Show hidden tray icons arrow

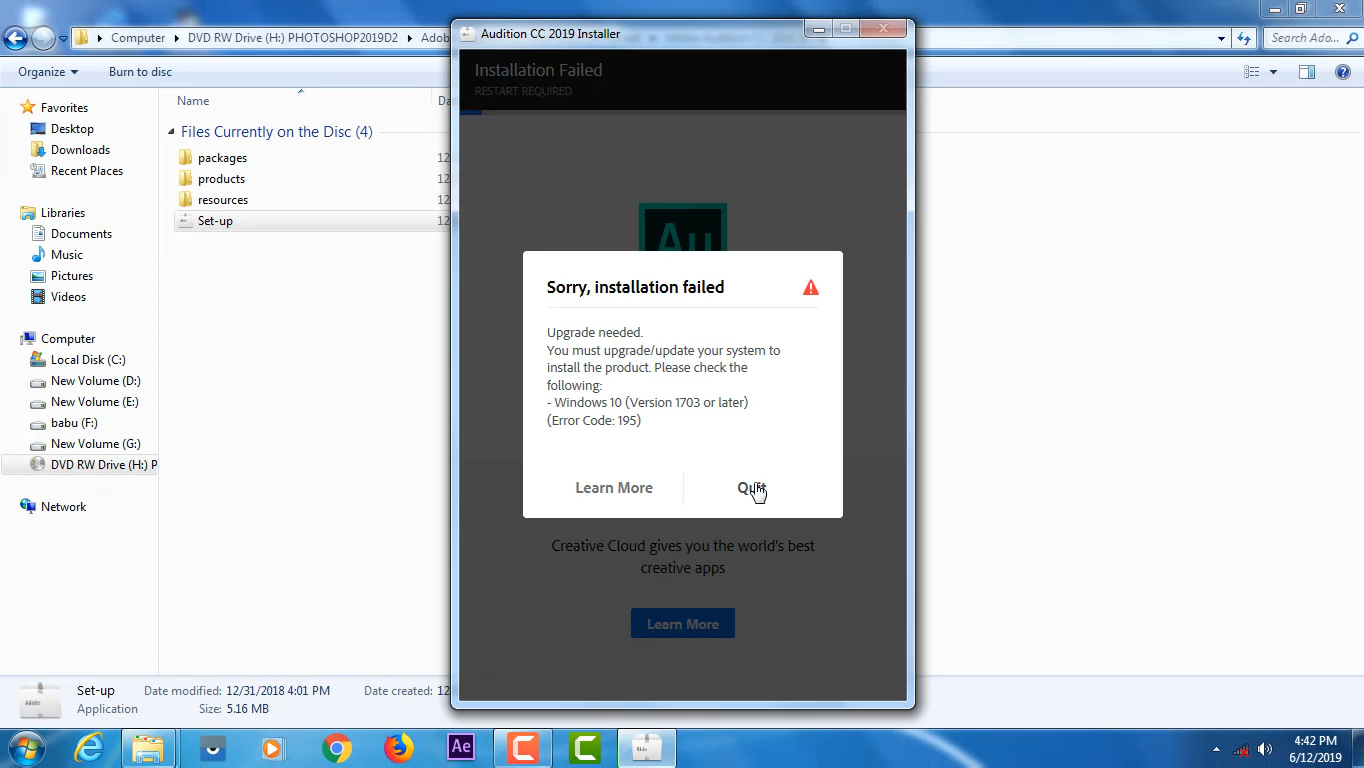(x=1216, y=749)
